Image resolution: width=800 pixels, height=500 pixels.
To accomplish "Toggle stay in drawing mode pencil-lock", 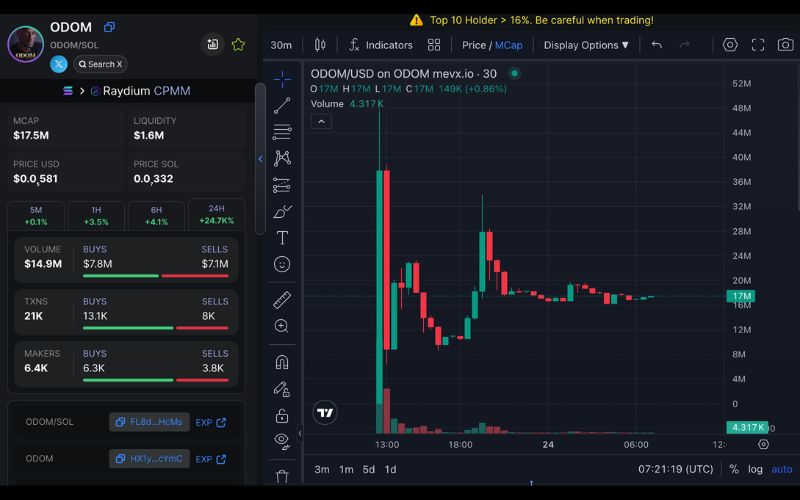I will pyautogui.click(x=282, y=389).
